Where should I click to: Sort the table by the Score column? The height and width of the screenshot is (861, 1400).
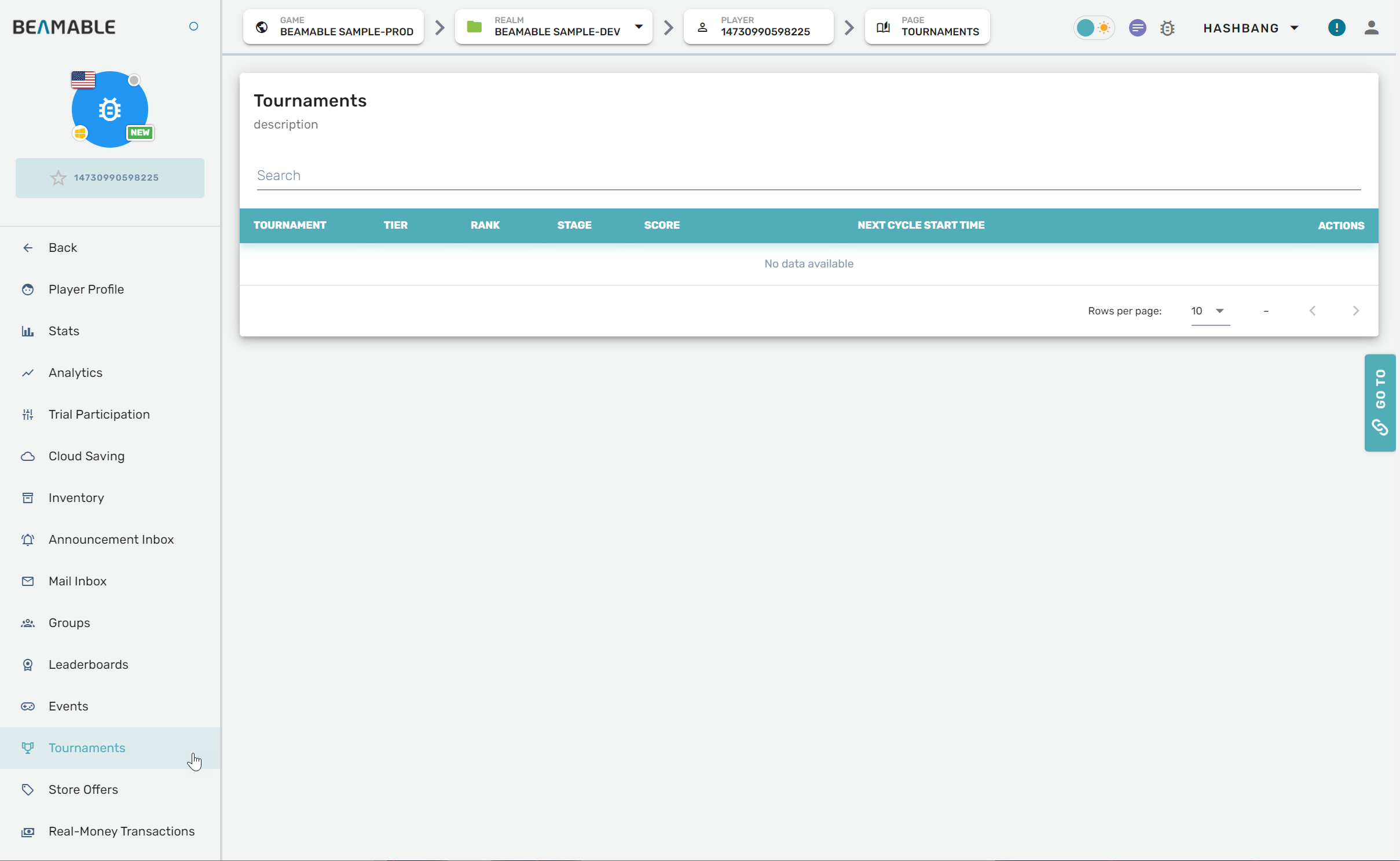(x=661, y=225)
